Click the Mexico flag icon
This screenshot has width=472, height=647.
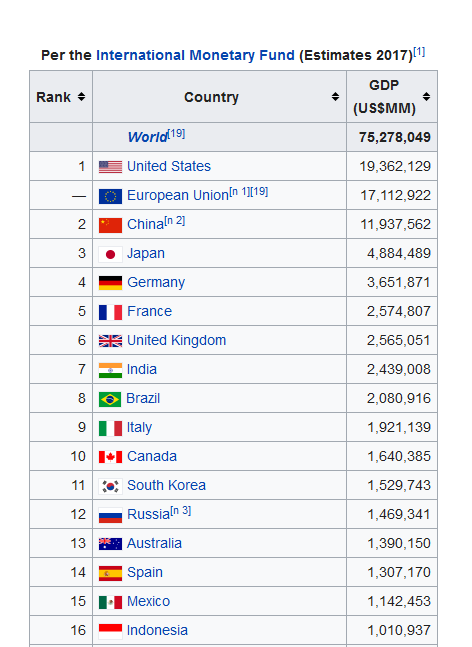110,602
